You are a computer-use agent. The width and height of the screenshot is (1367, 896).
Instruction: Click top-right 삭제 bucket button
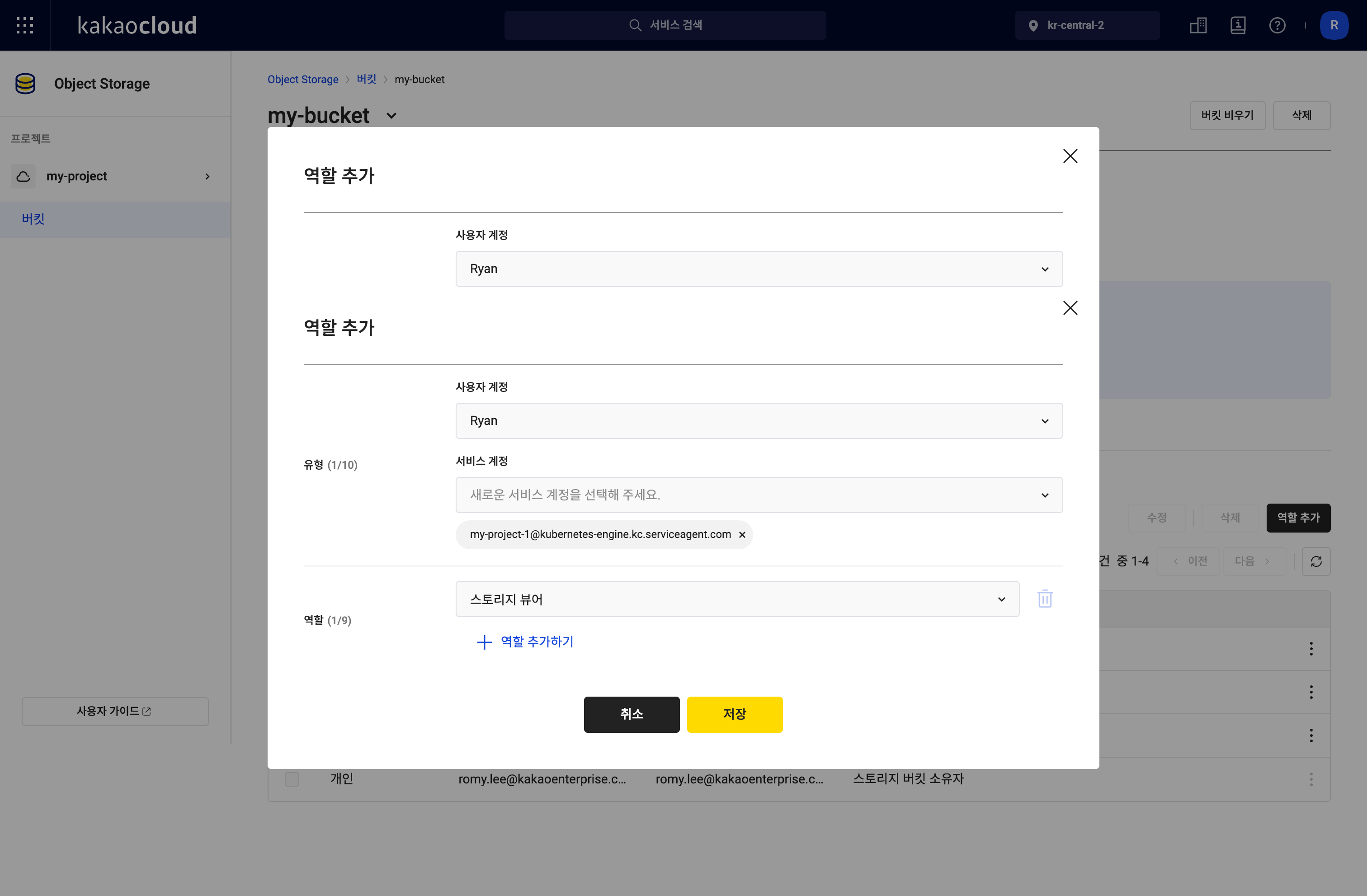pos(1301,115)
